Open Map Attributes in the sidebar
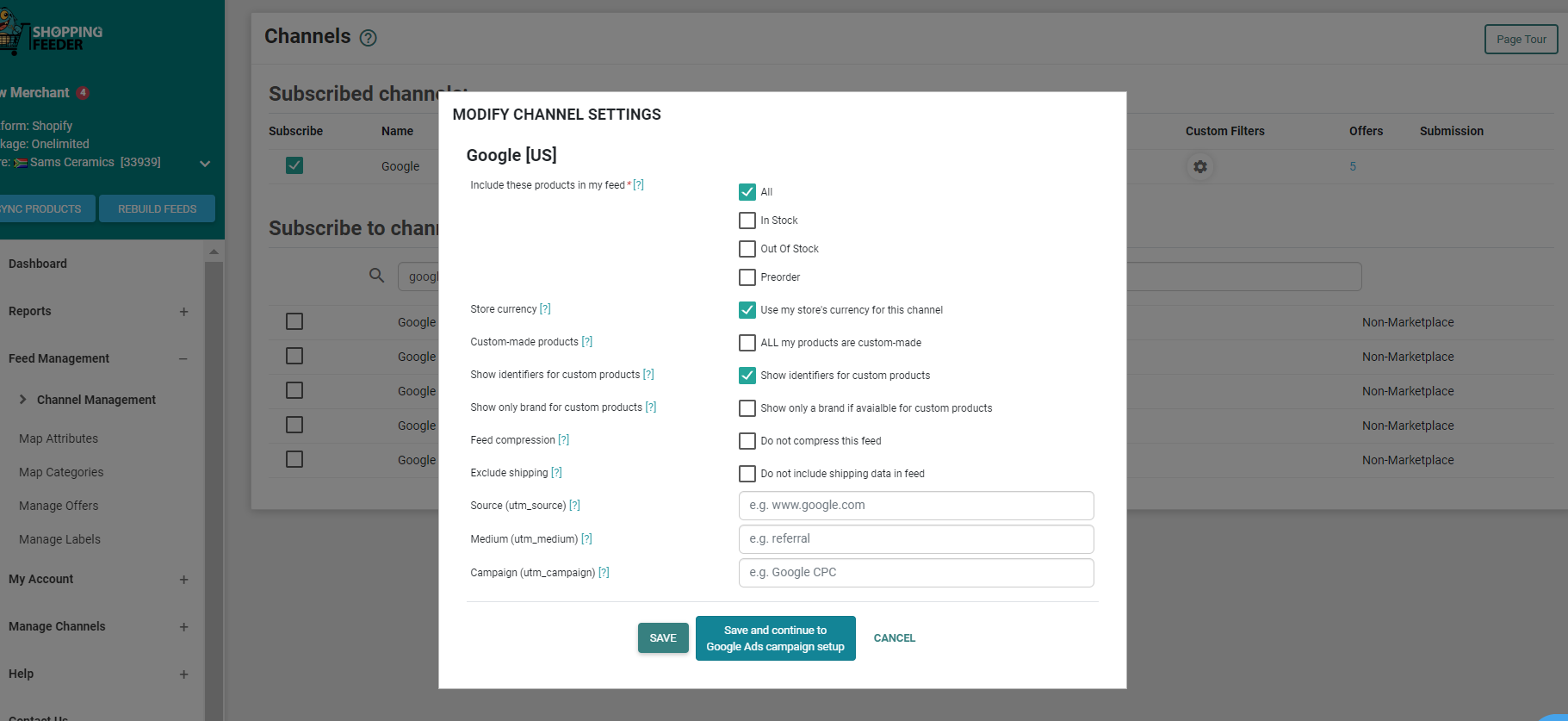This screenshot has height=721, width=1568. tap(59, 438)
